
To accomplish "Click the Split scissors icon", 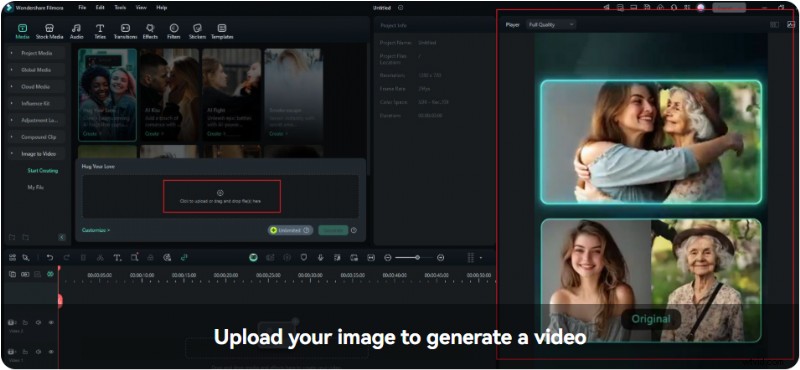I will pos(100,258).
